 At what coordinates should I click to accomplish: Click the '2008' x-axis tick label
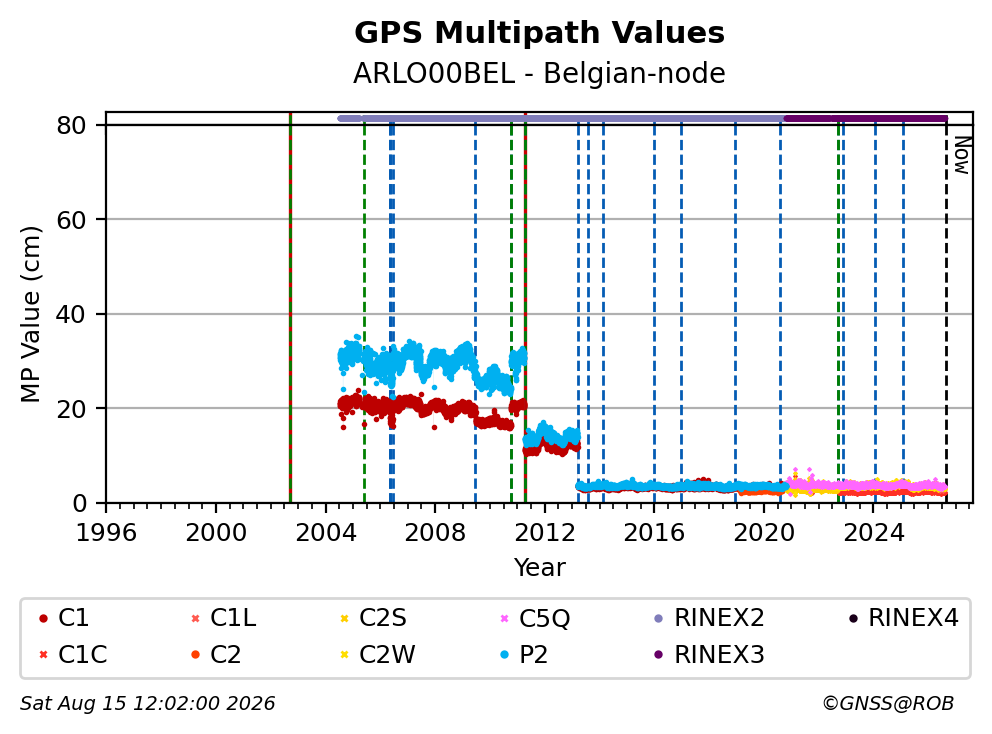[x=435, y=533]
